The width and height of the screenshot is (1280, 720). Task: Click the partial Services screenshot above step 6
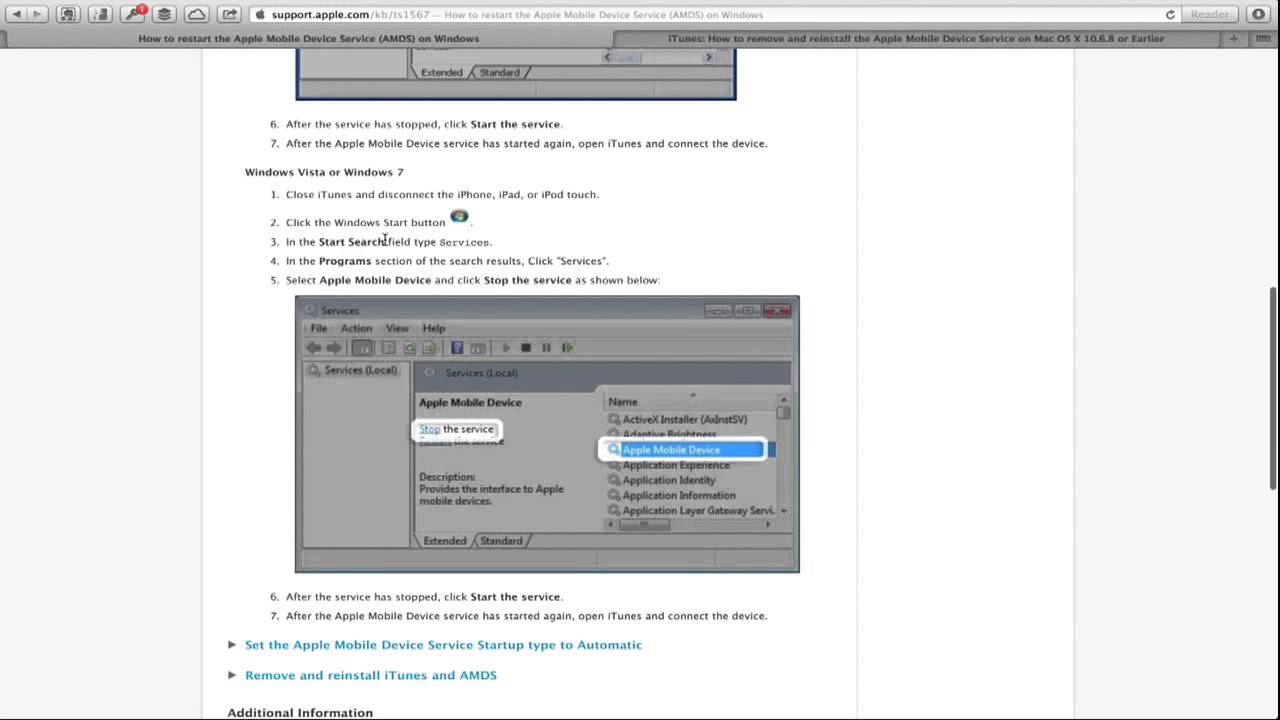pos(516,74)
